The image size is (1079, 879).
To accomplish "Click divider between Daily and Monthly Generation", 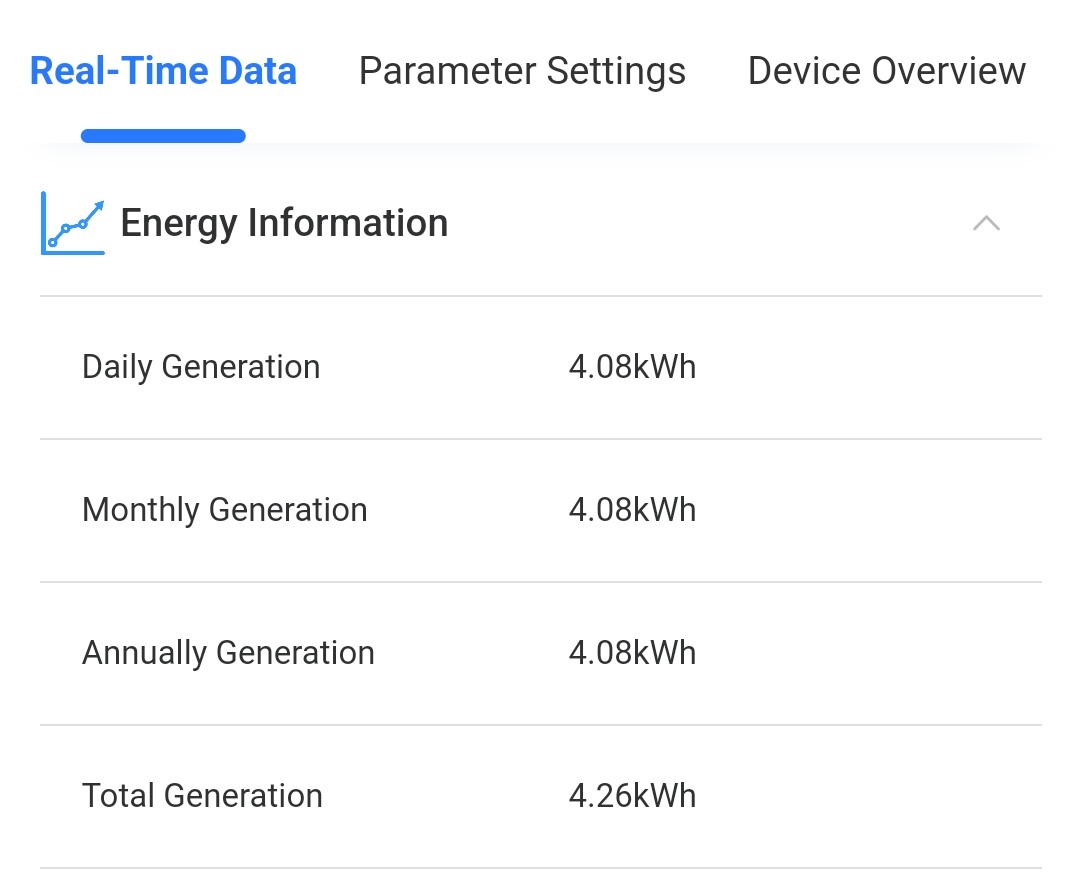I will point(540,439).
